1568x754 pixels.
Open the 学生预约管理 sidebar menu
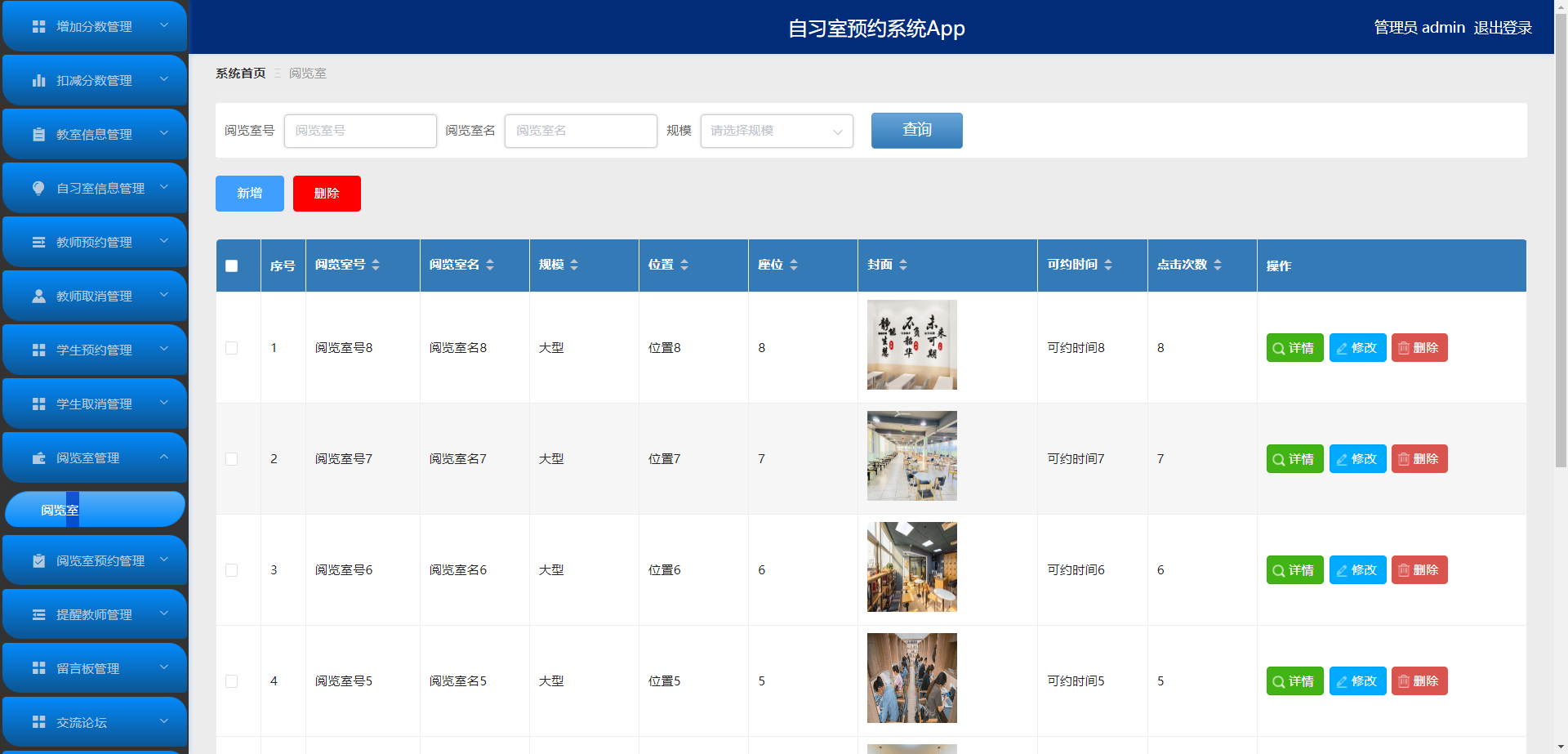click(95, 350)
